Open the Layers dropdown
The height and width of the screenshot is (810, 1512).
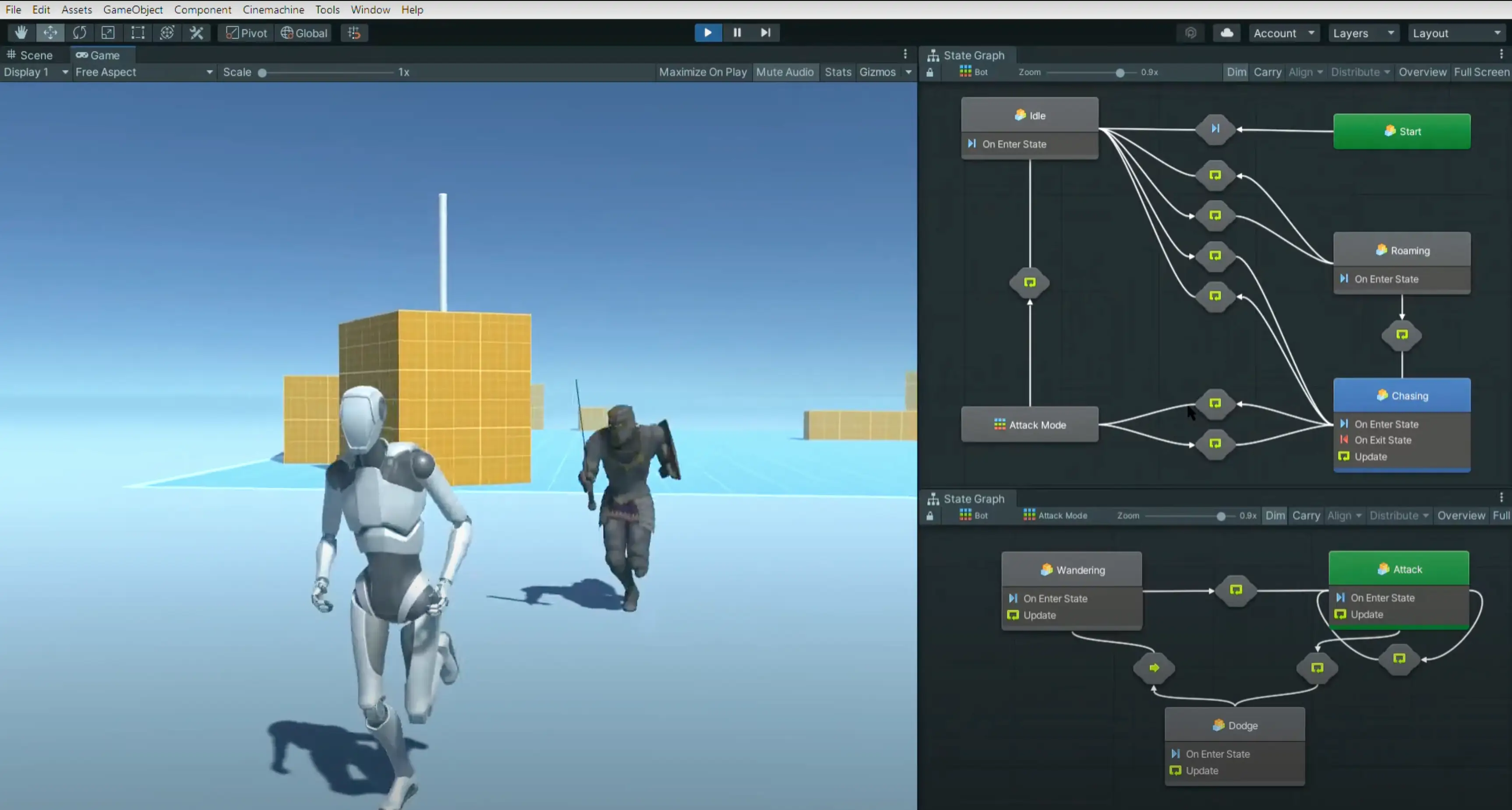tap(1363, 33)
